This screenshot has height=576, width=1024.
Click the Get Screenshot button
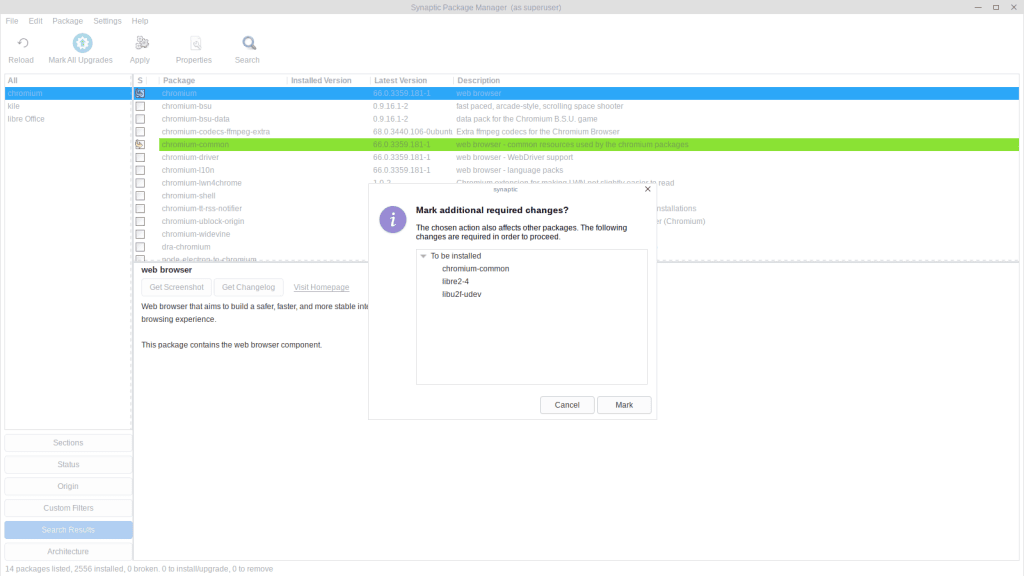tap(176, 287)
